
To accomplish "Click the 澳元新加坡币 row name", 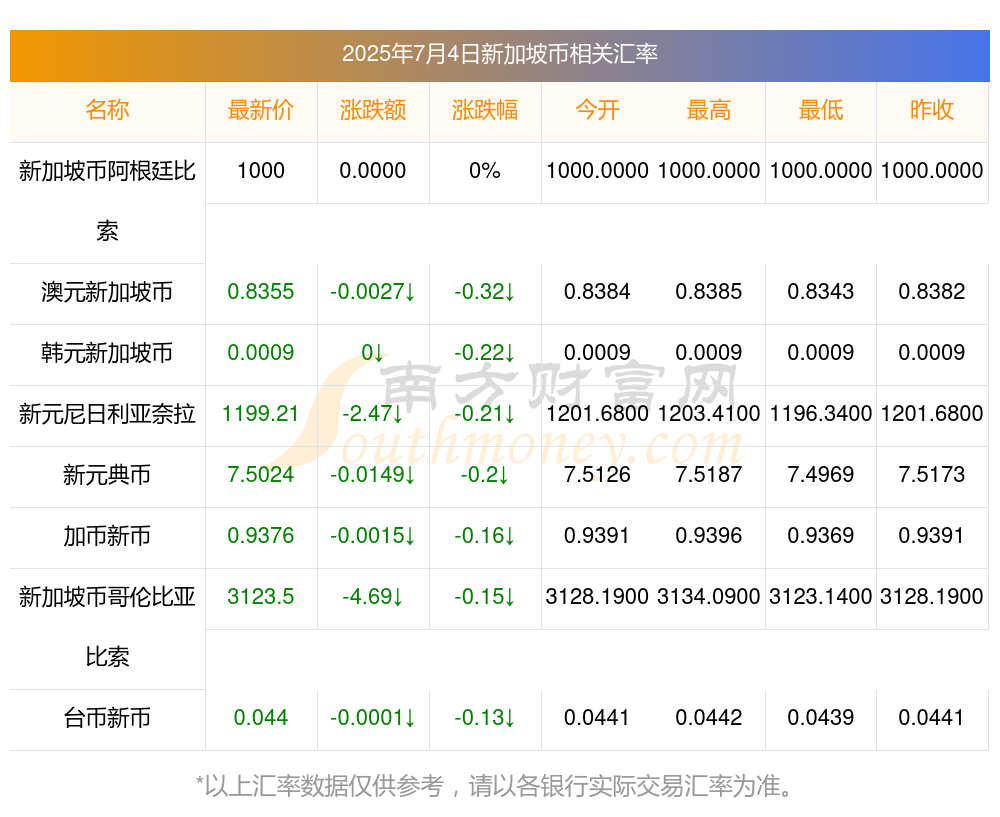I will (x=107, y=292).
